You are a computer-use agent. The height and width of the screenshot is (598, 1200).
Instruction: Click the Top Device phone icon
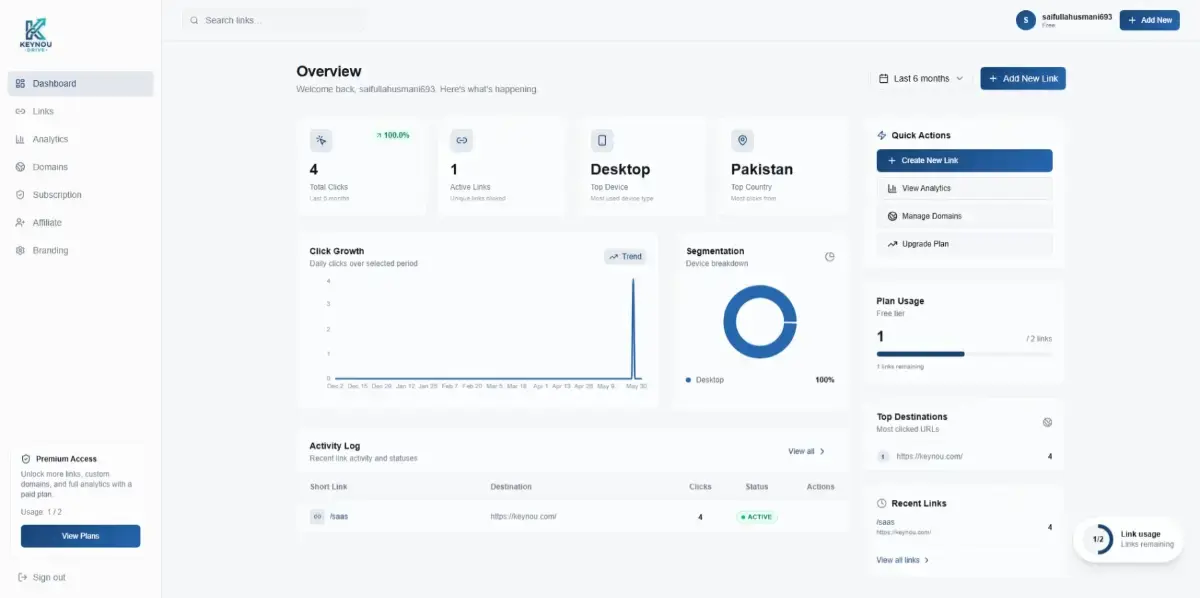coord(601,140)
